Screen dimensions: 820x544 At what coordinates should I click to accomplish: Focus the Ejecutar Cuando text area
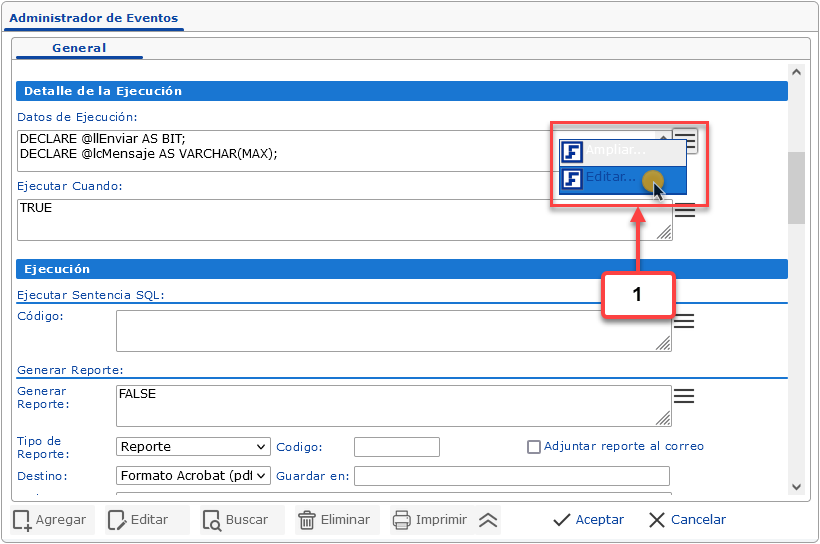click(345, 220)
